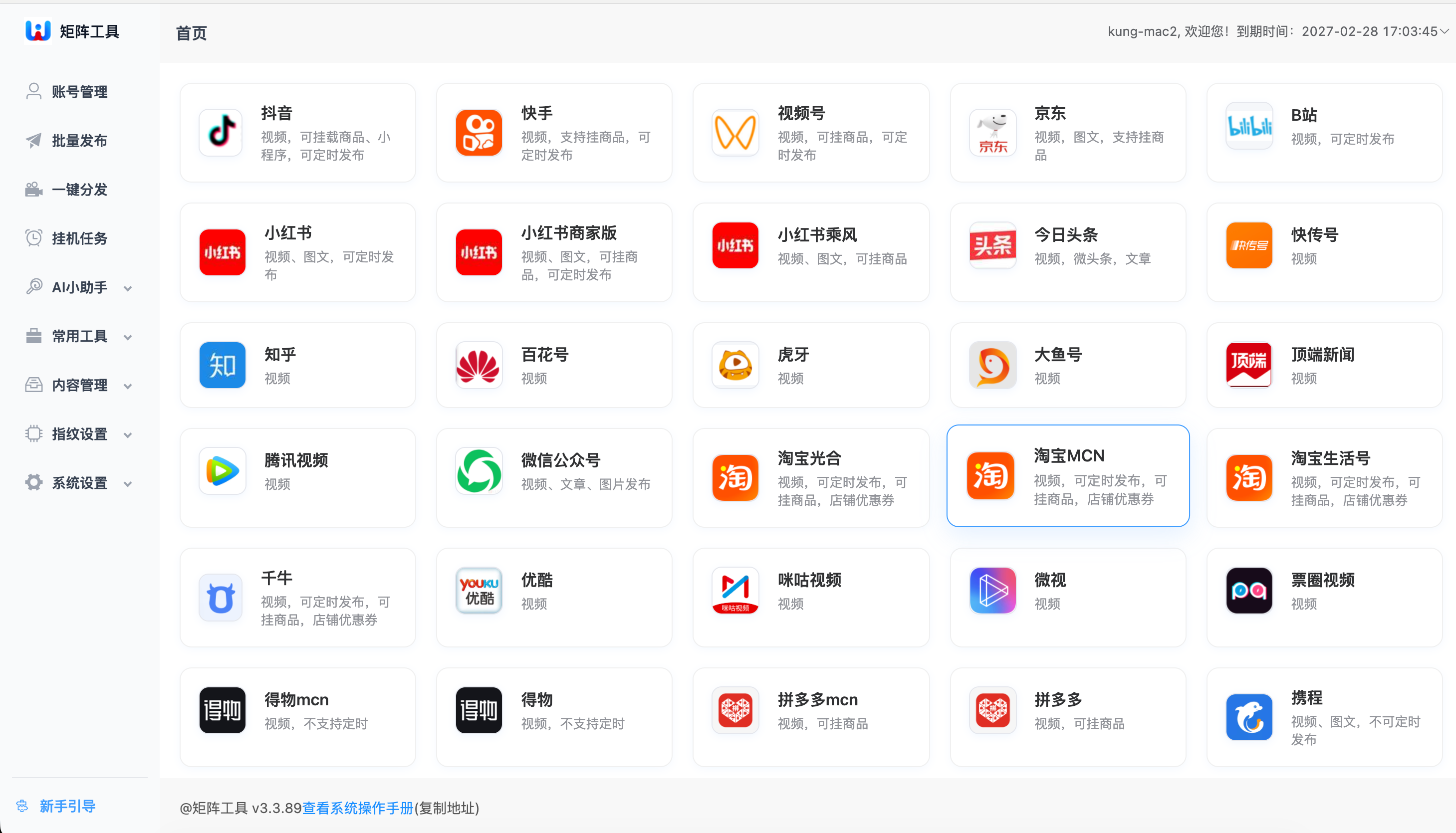Click the 优酷 YOUKU icon

point(479,591)
